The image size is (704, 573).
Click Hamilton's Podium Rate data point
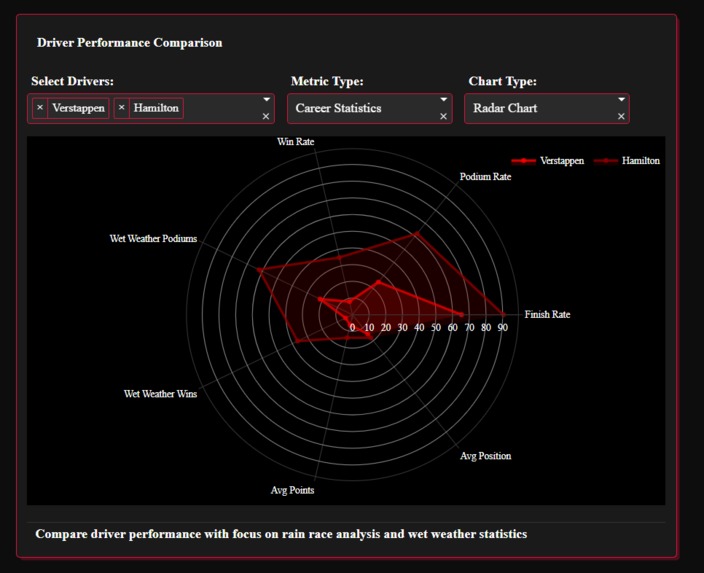coord(417,234)
